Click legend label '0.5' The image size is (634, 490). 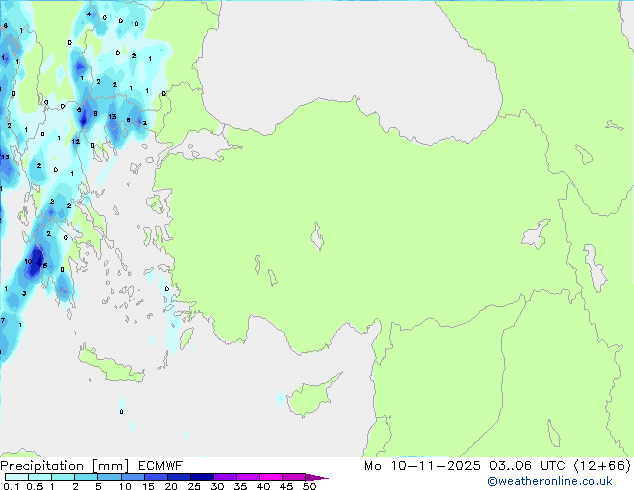coord(35,486)
